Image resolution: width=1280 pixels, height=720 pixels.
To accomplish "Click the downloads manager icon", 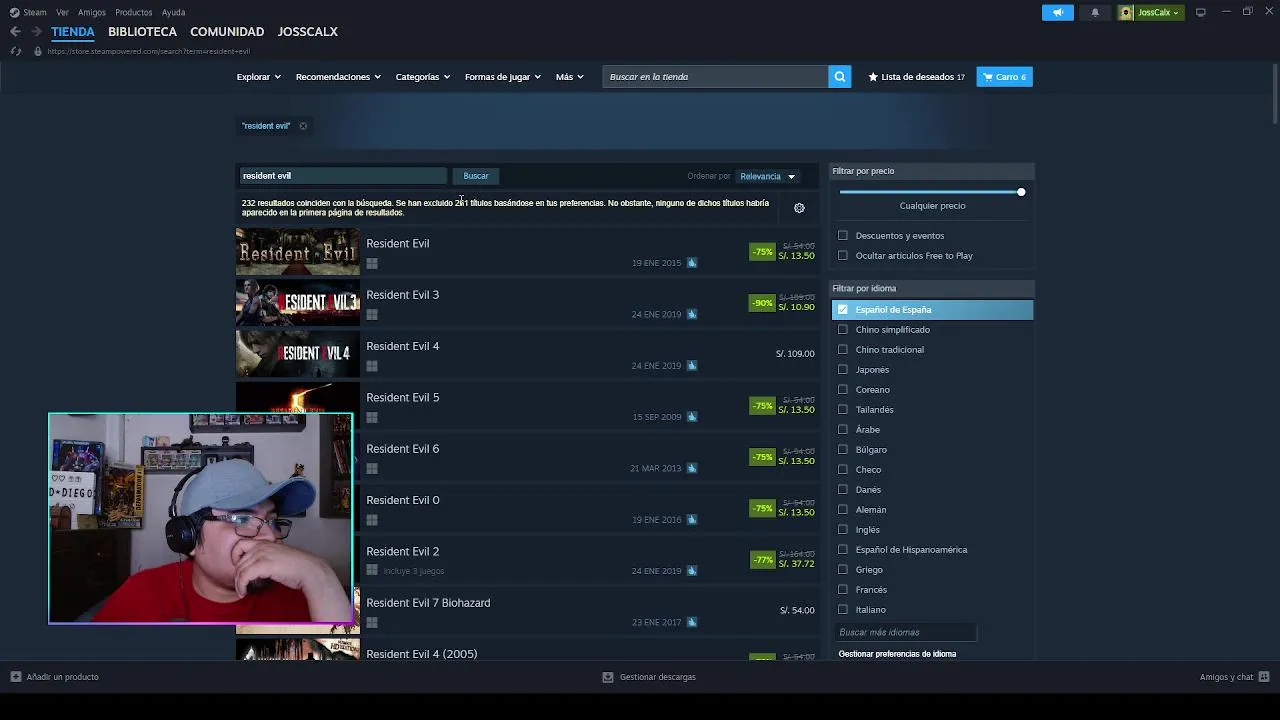I will tap(607, 677).
